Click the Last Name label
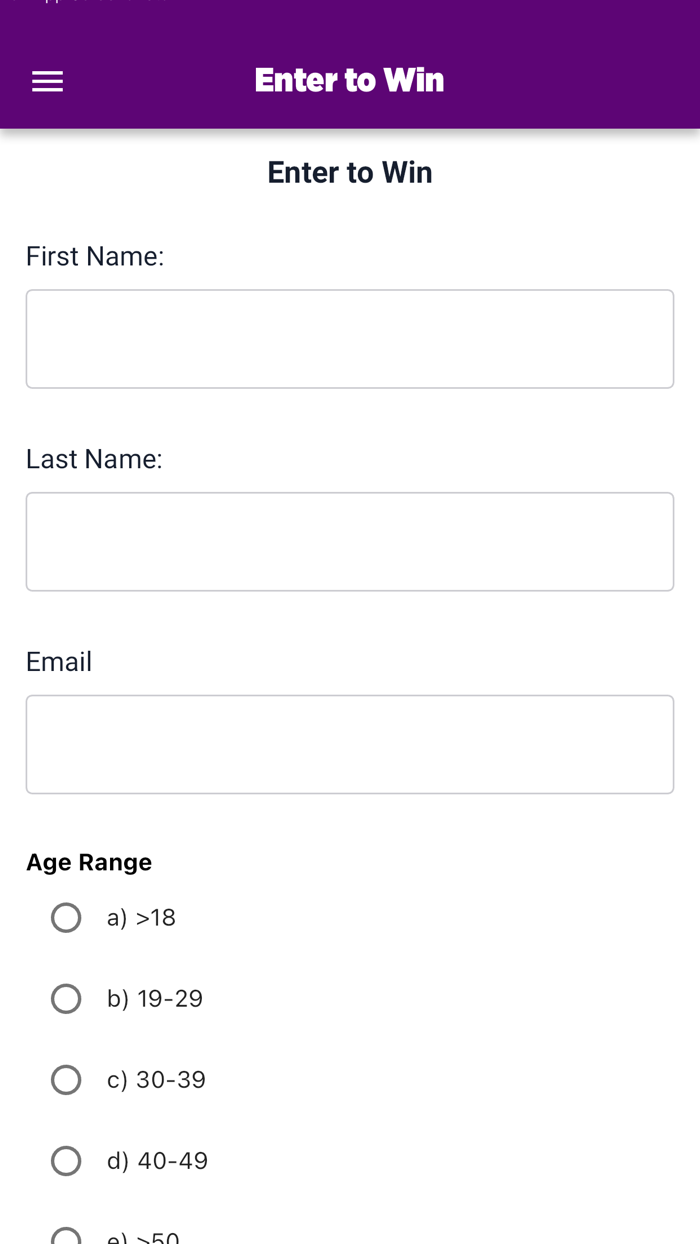The image size is (700, 1244). tap(94, 459)
